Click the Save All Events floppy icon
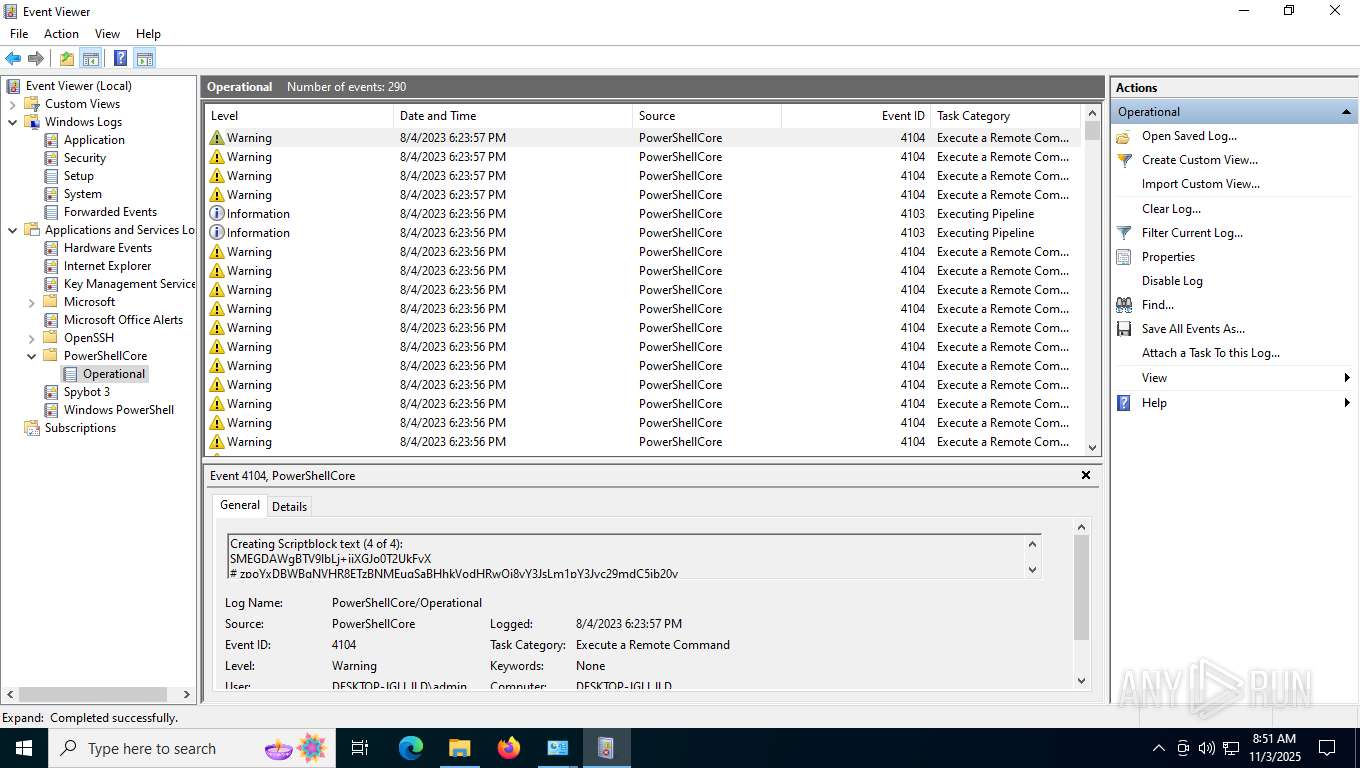The height and width of the screenshot is (768, 1360). click(1123, 329)
